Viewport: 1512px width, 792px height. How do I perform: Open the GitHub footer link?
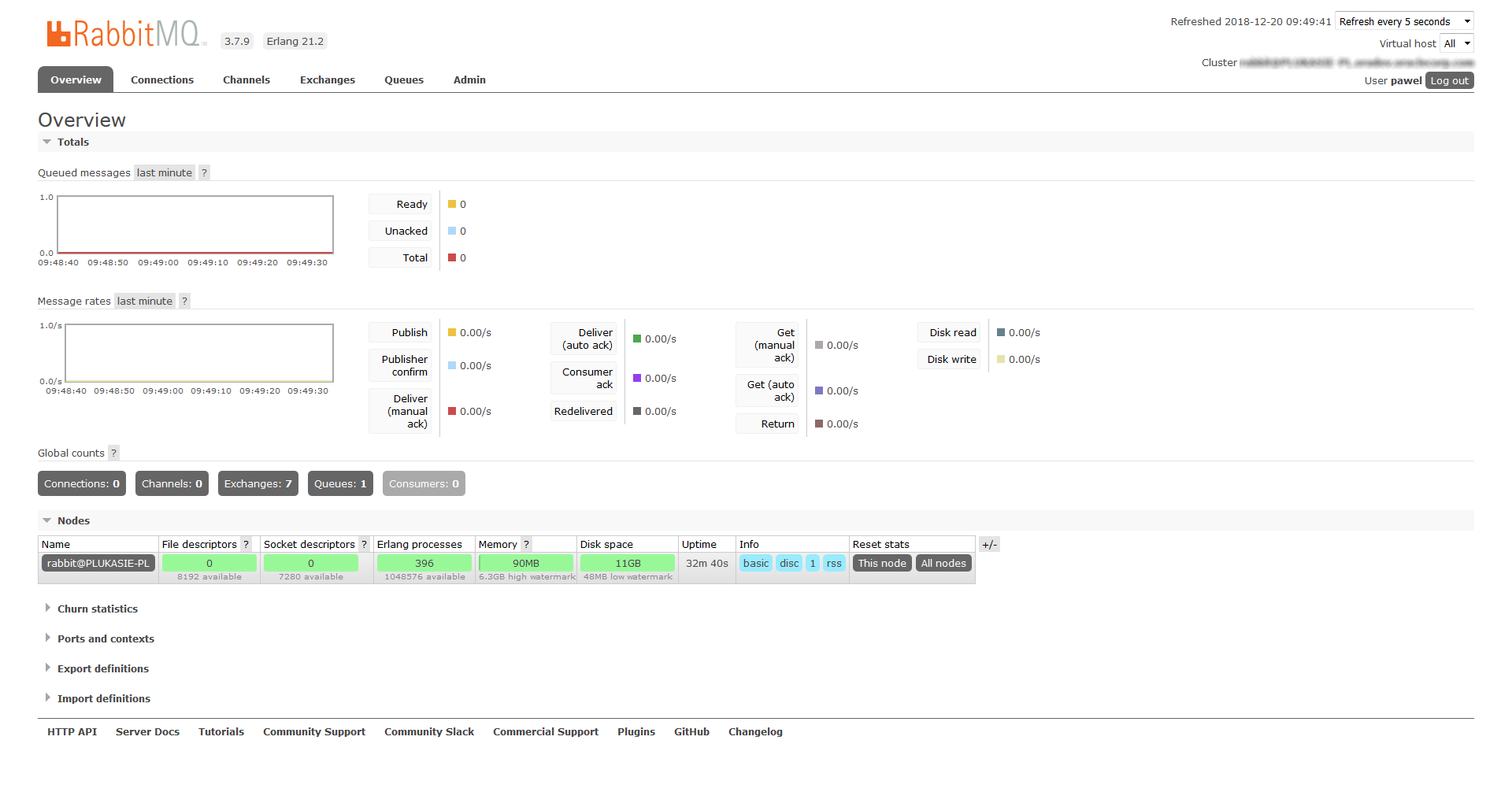691,731
